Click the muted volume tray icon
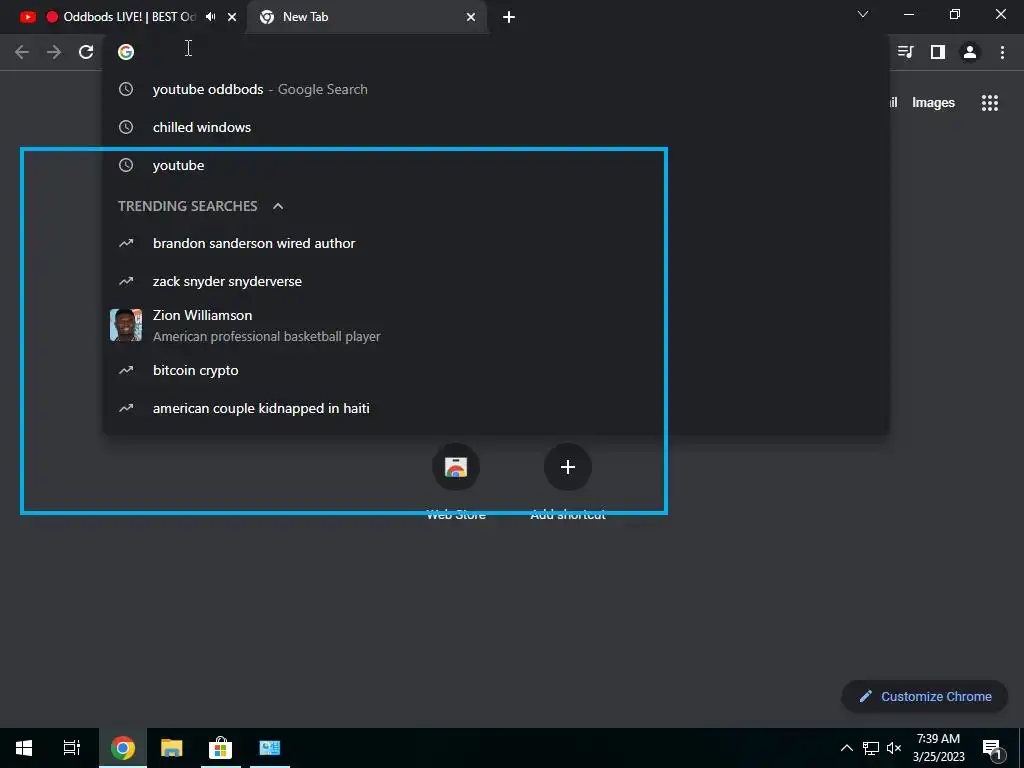This screenshot has height=768, width=1024. 894,748
